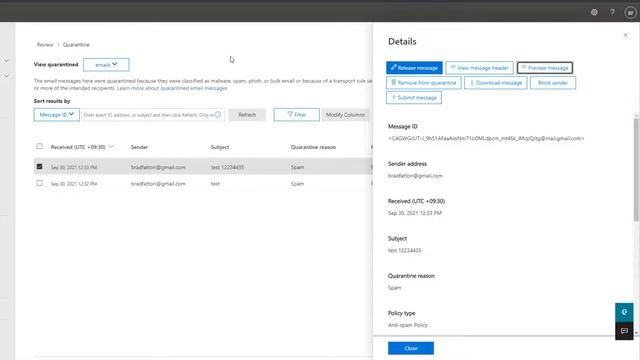Click the search ID or subject input field
Image resolution: width=640 pixels, height=360 pixels.
pos(153,115)
